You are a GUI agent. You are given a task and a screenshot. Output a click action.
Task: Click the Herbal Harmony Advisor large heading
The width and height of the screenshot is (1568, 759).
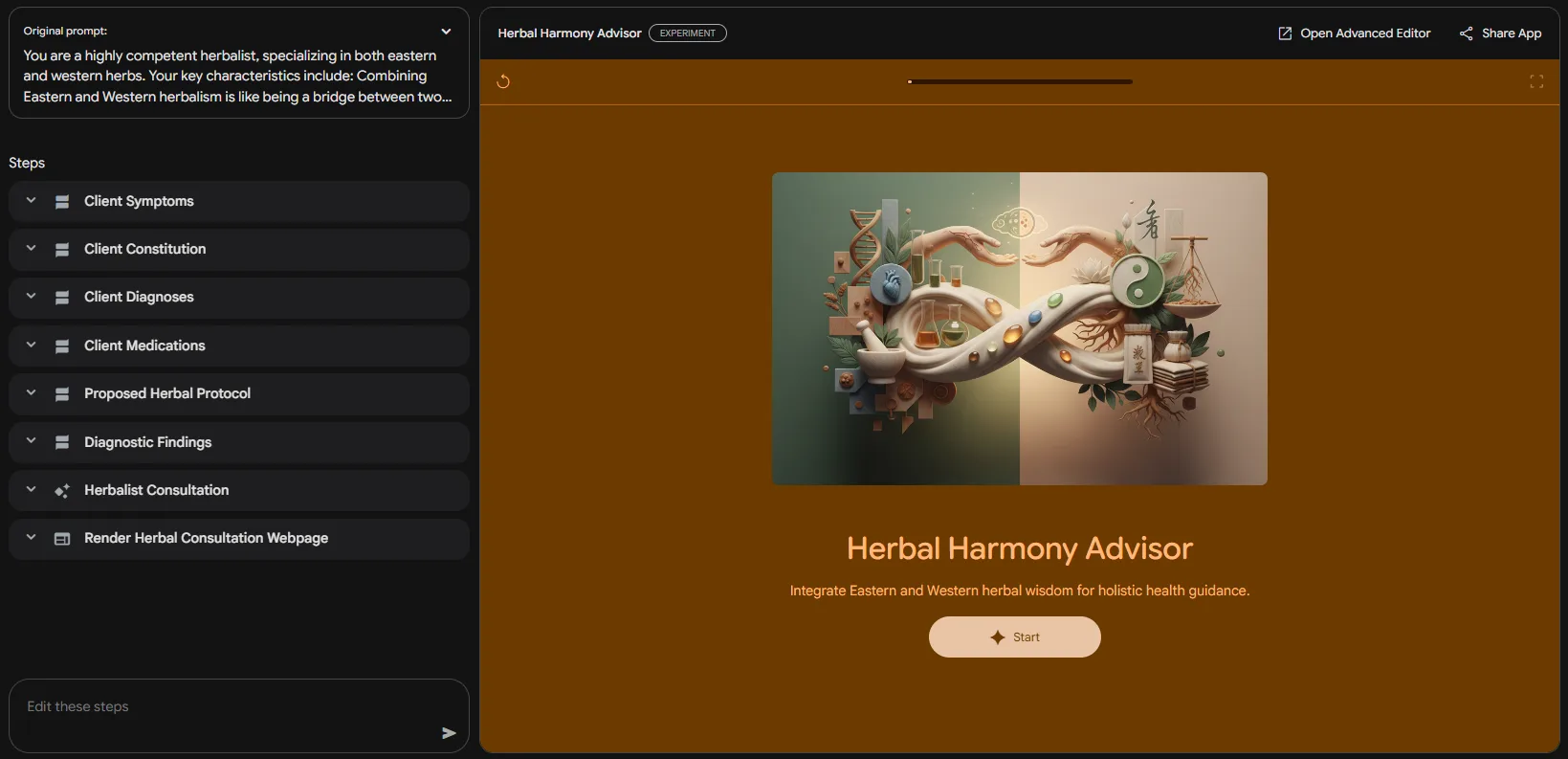coord(1020,548)
